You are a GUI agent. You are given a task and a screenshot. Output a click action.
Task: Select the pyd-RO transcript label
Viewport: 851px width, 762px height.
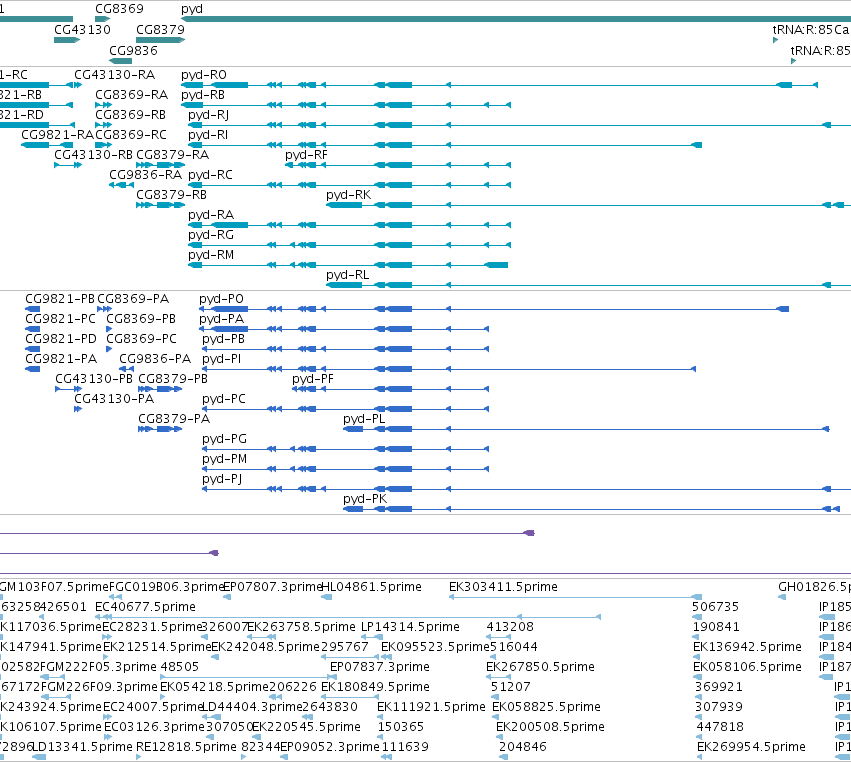tap(204, 75)
